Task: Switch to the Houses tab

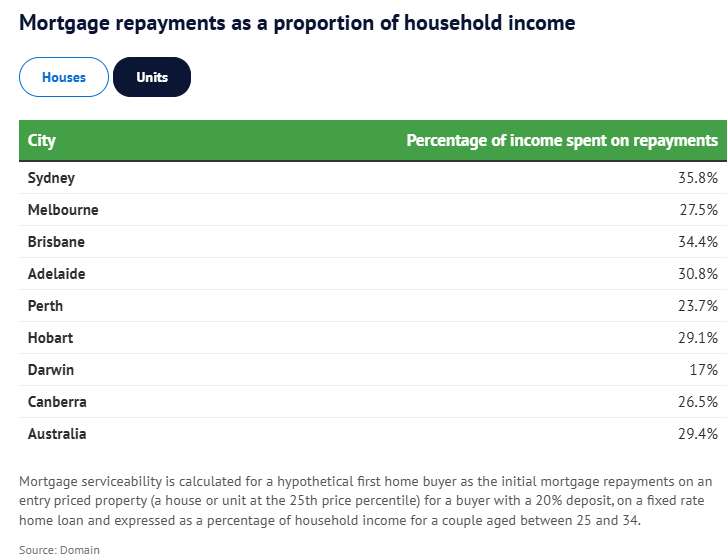Action: point(64,77)
